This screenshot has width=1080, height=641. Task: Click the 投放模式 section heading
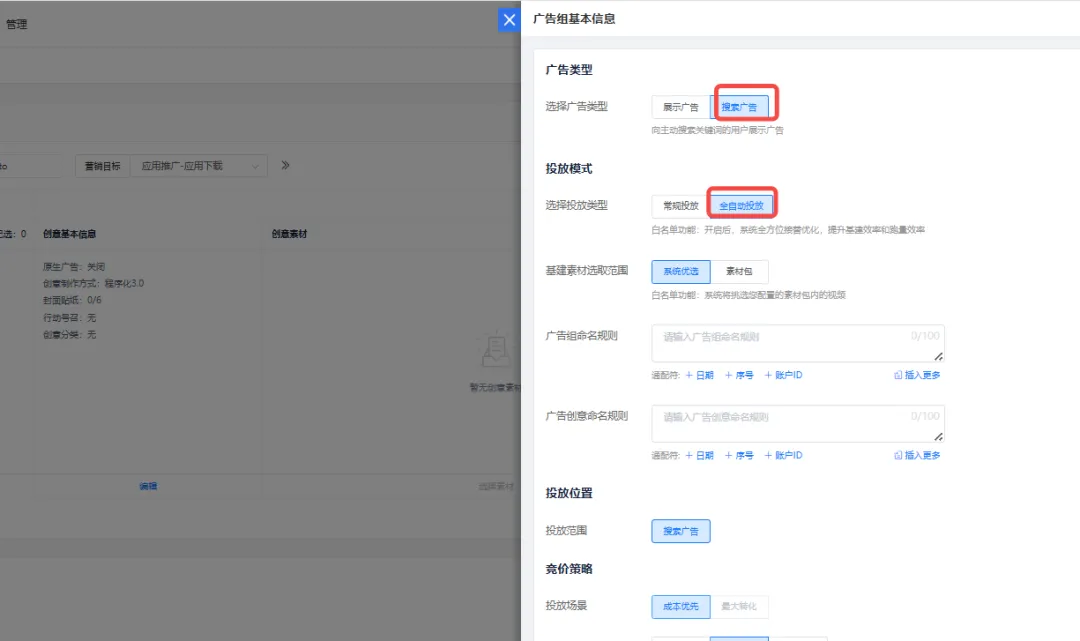tap(569, 169)
